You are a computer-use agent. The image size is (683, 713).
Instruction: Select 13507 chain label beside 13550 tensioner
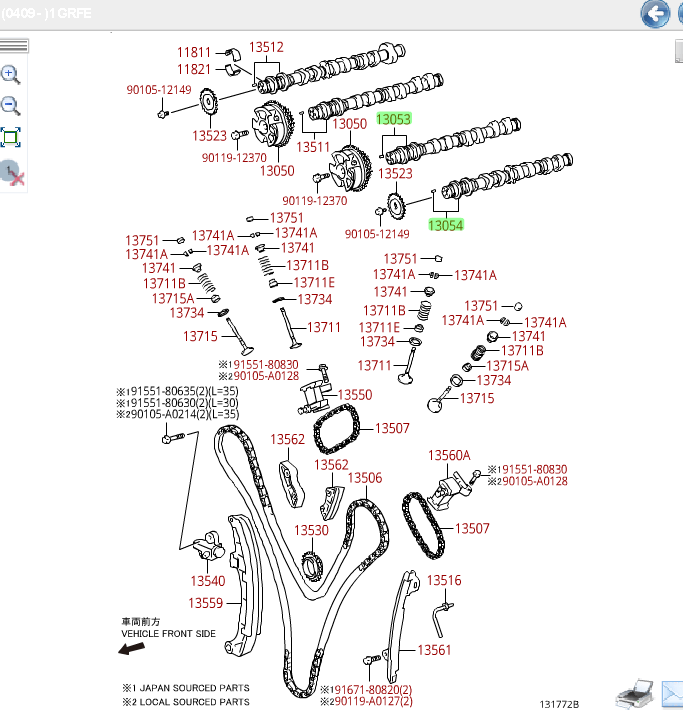pyautogui.click(x=392, y=428)
